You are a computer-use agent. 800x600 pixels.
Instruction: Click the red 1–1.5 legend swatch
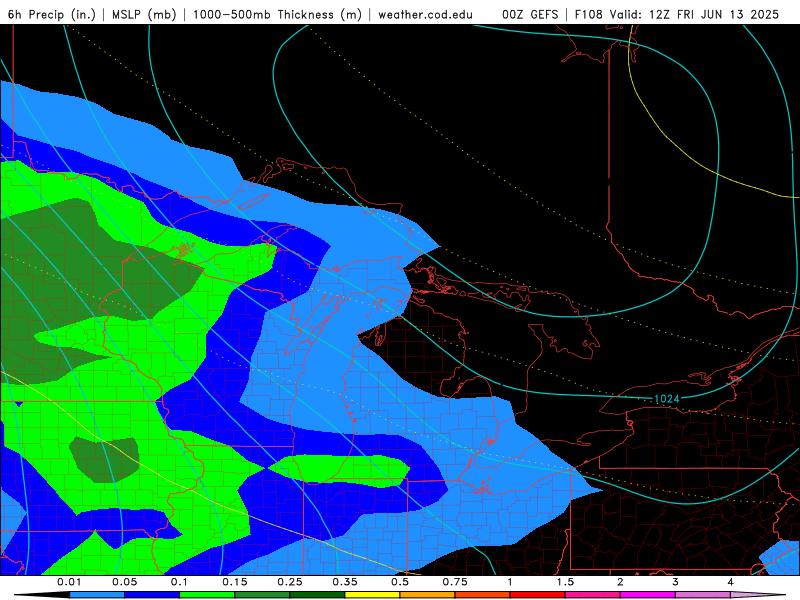coord(538,595)
